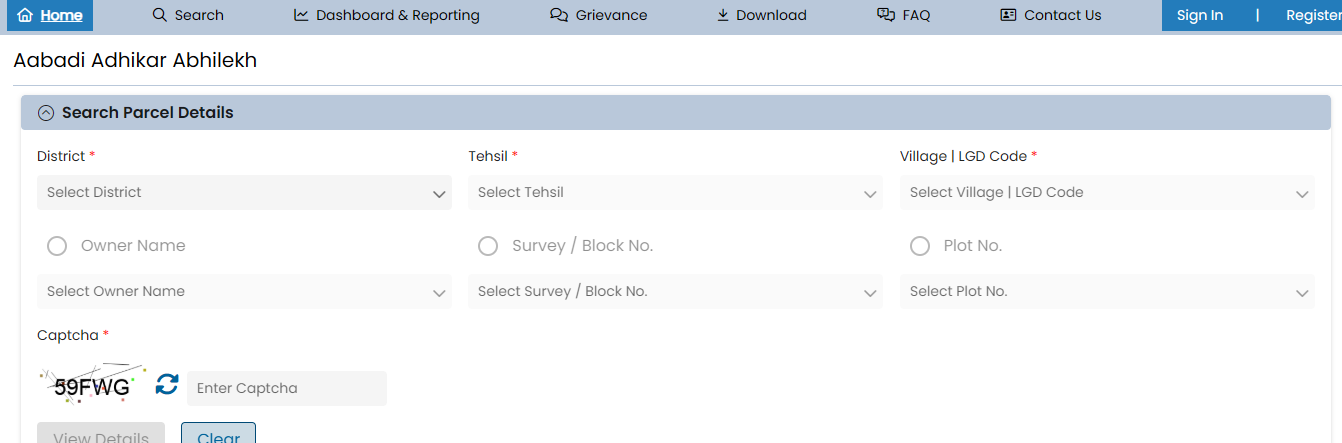Collapse the Search Parcel Details panel

[x=46, y=113]
